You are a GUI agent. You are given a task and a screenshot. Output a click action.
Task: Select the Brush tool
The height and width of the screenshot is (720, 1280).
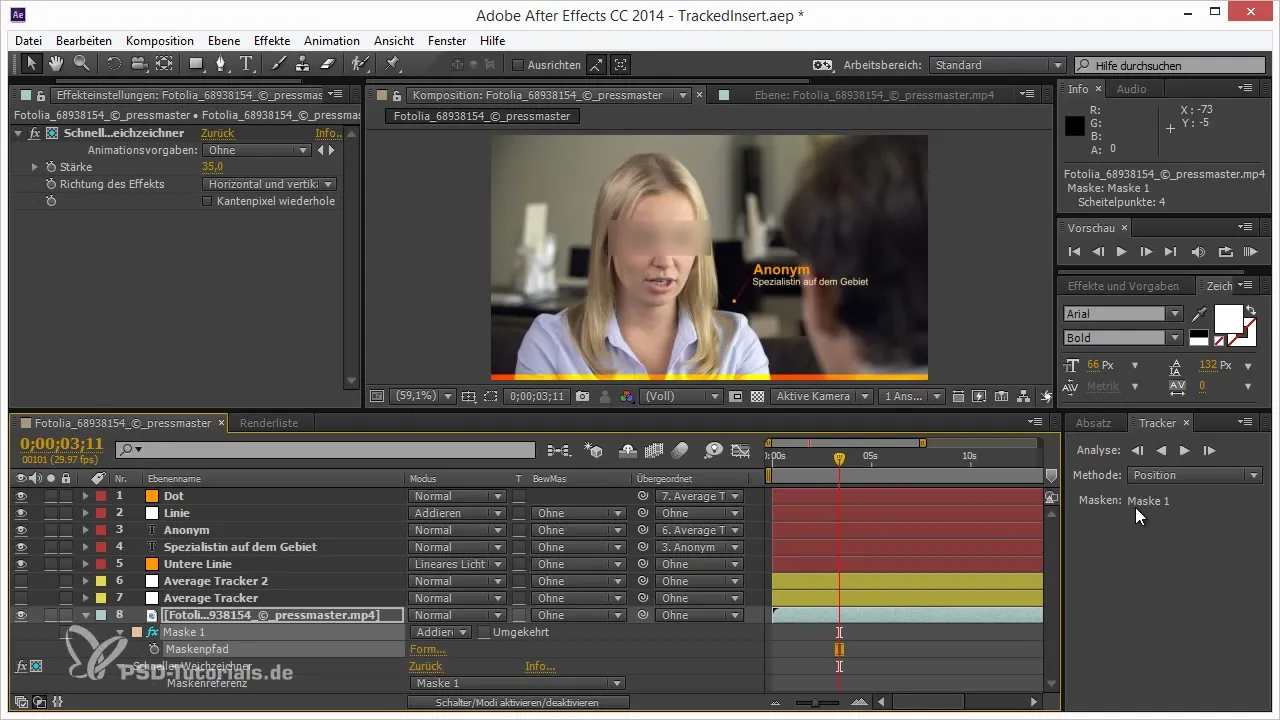click(279, 64)
